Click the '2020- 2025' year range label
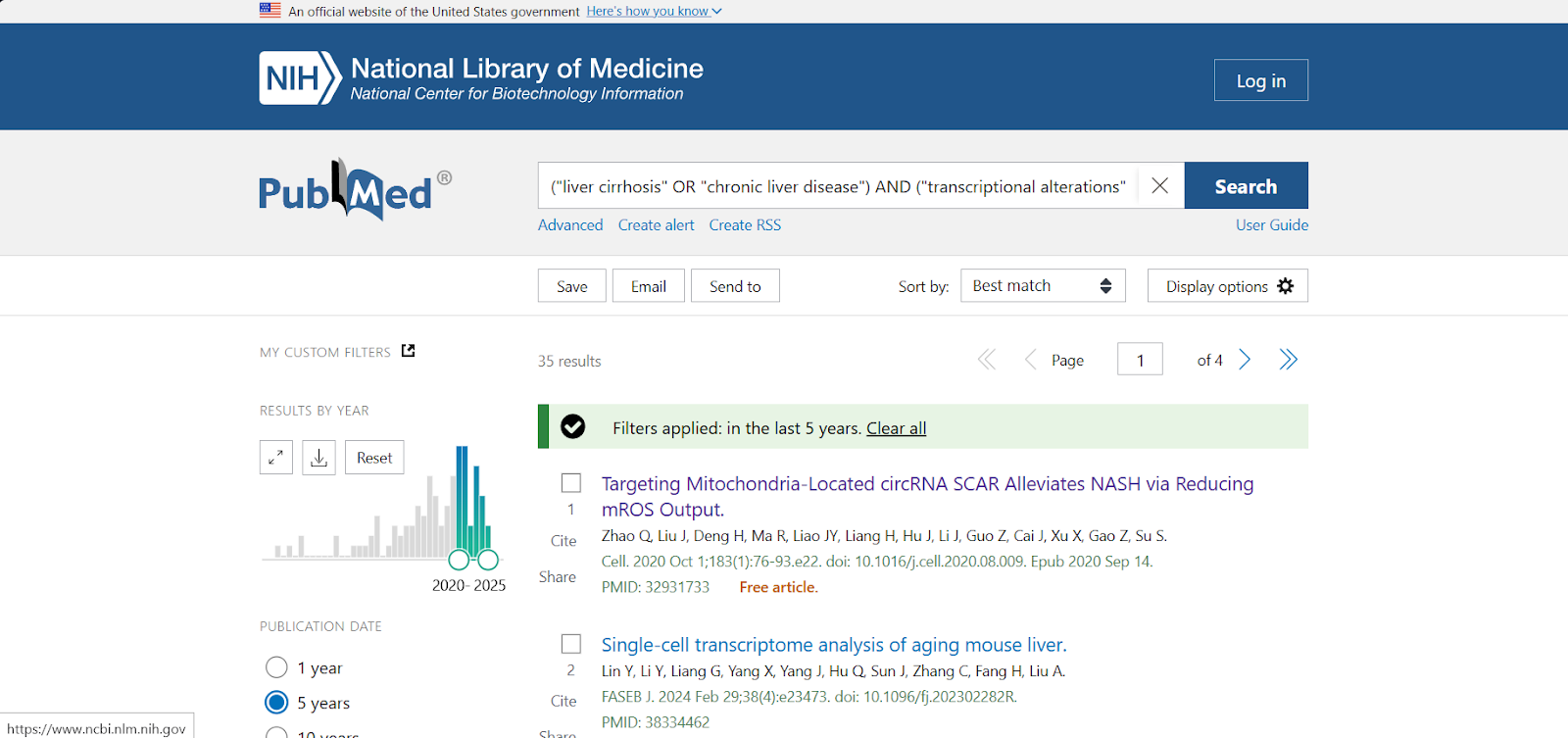The width and height of the screenshot is (1568, 738). pyautogui.click(x=469, y=585)
